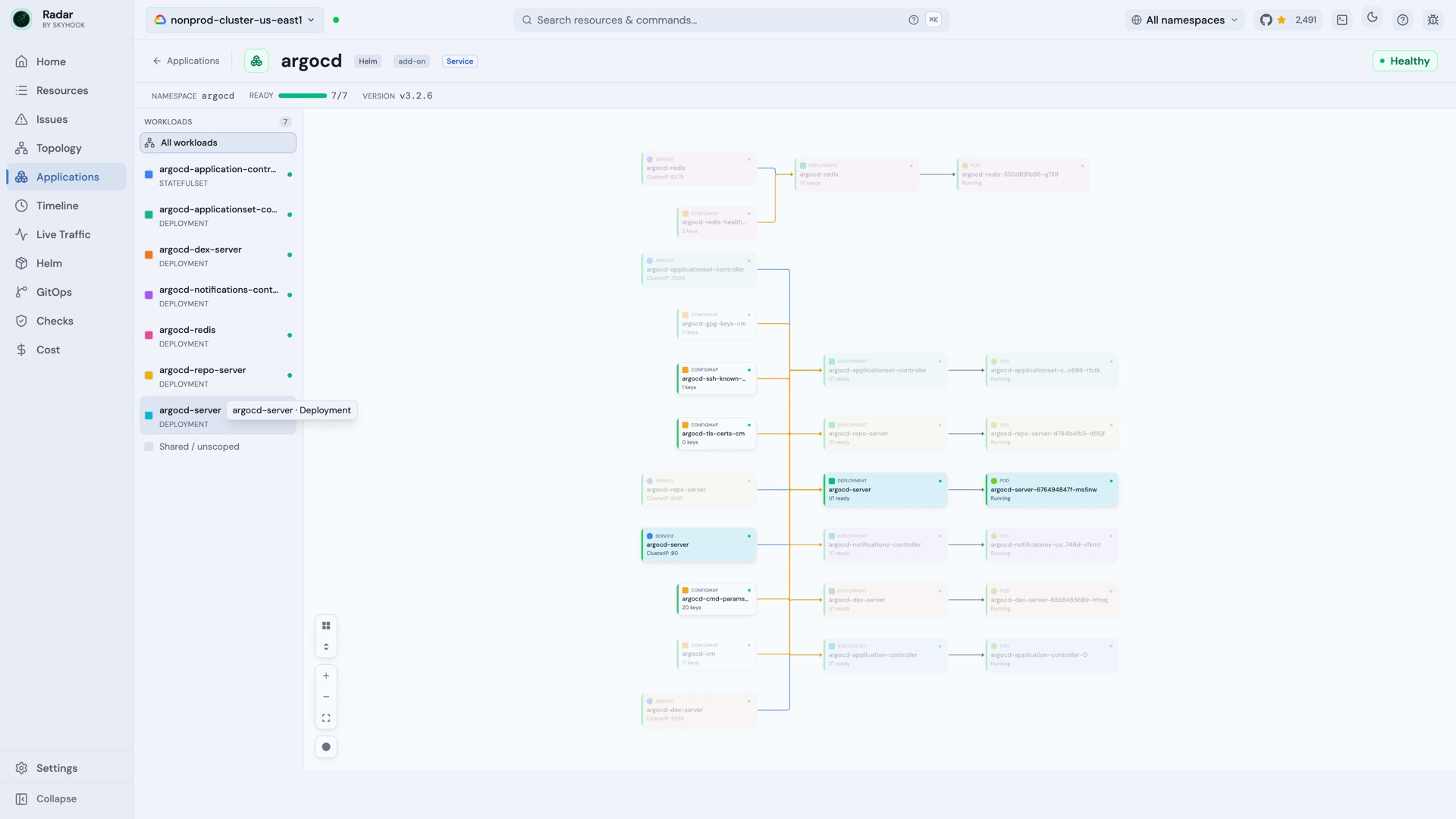Zoom in on the graph
1456x819 pixels.
[326, 676]
